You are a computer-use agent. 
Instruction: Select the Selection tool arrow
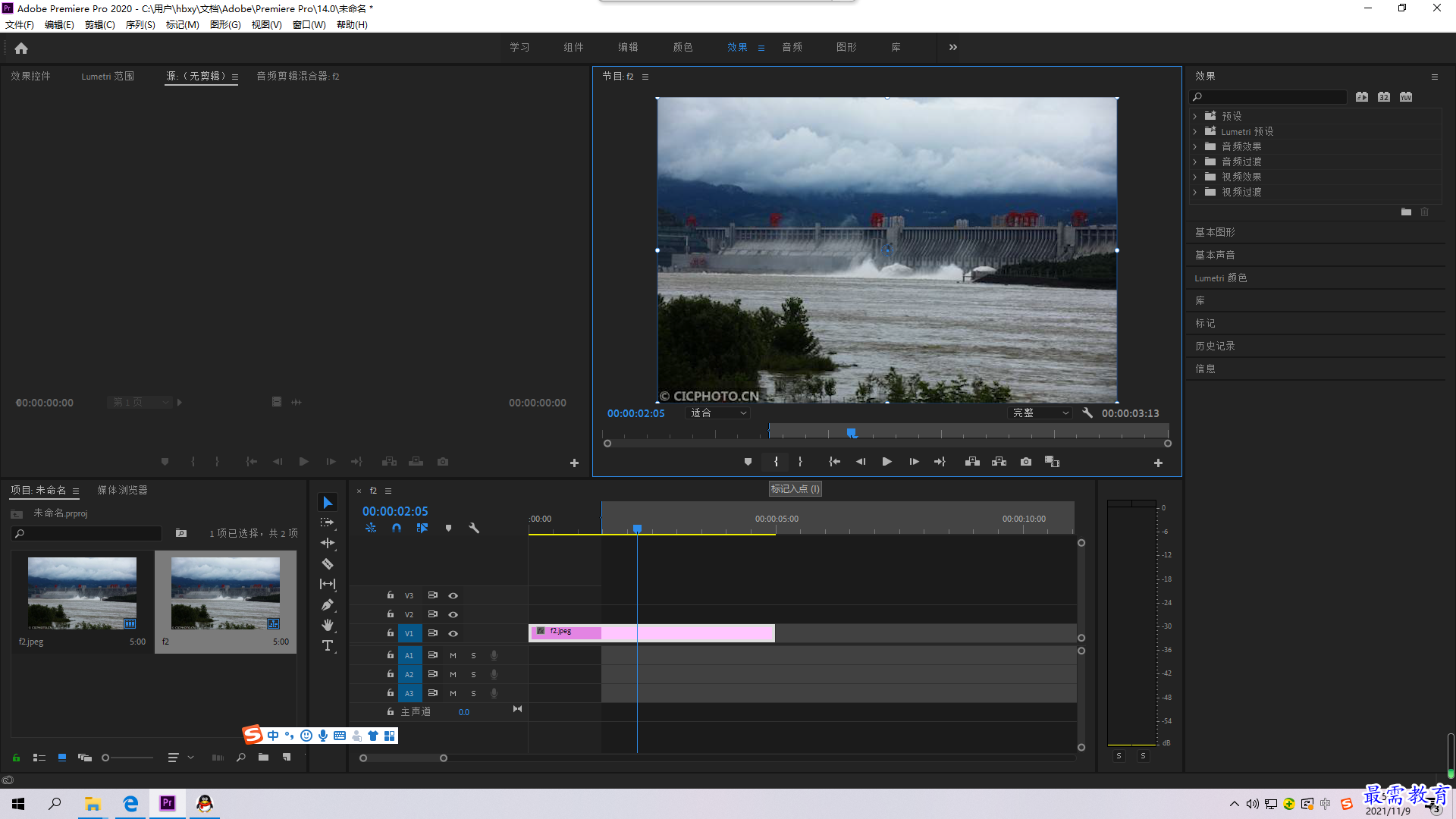coord(328,503)
